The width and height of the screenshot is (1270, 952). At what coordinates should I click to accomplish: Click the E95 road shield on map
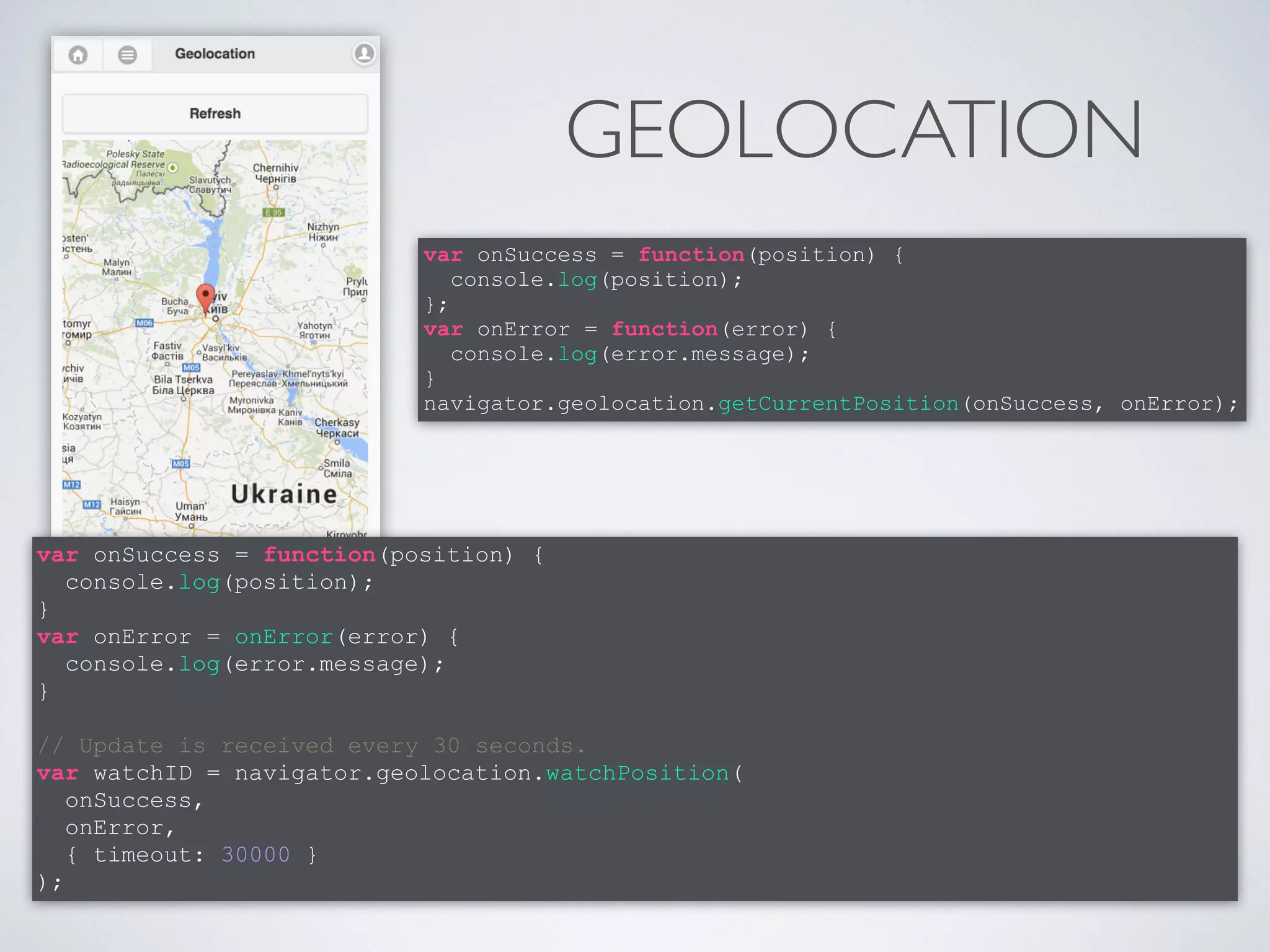[x=273, y=212]
